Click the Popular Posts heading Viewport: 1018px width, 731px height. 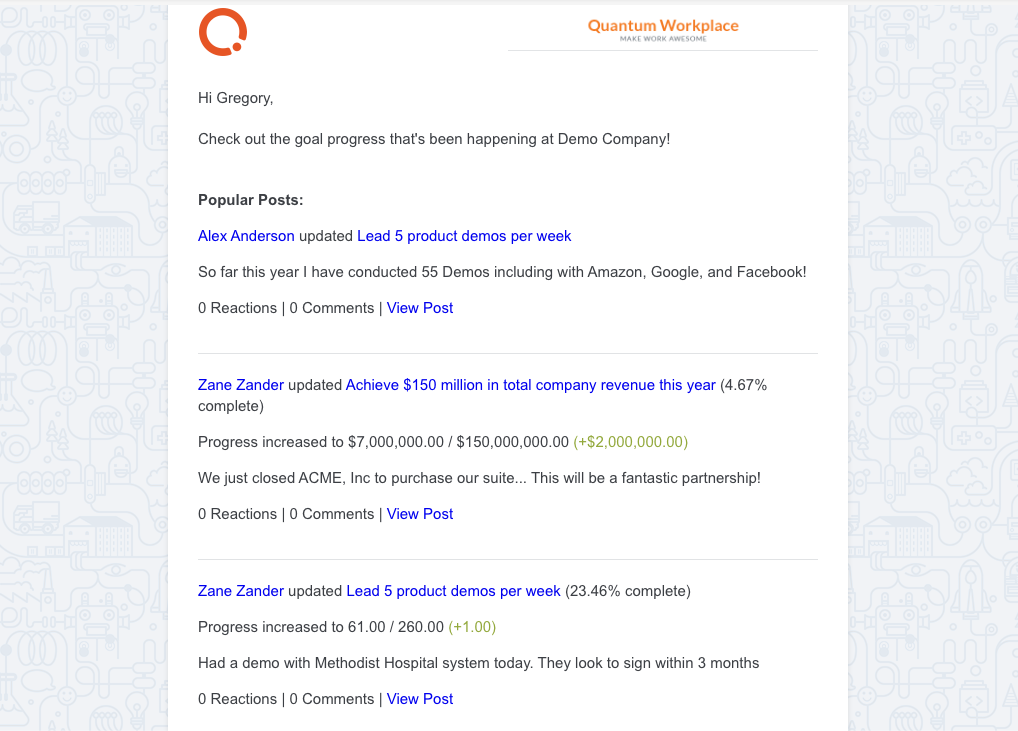click(x=251, y=200)
